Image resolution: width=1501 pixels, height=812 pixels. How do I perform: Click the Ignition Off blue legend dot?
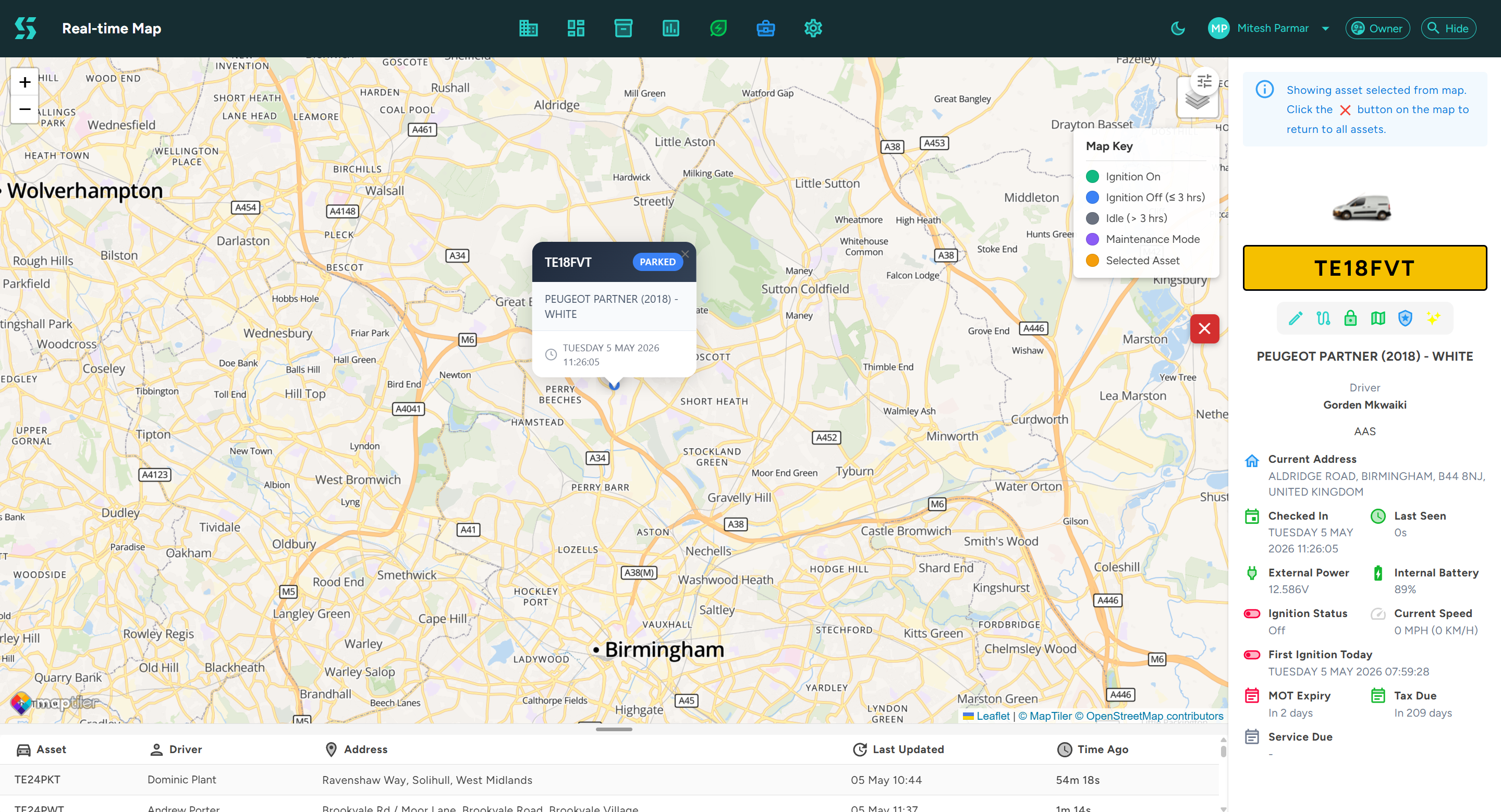click(1093, 198)
